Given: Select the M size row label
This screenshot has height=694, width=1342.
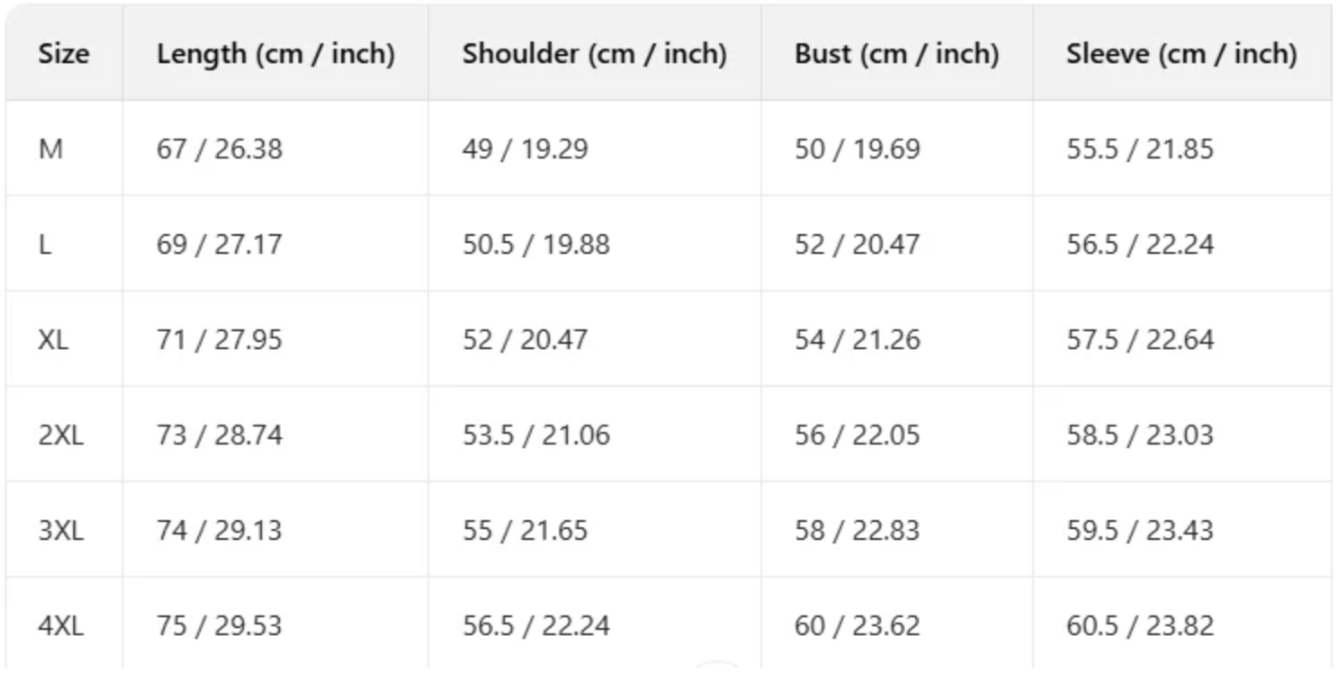Looking at the screenshot, I should pos(50,149).
